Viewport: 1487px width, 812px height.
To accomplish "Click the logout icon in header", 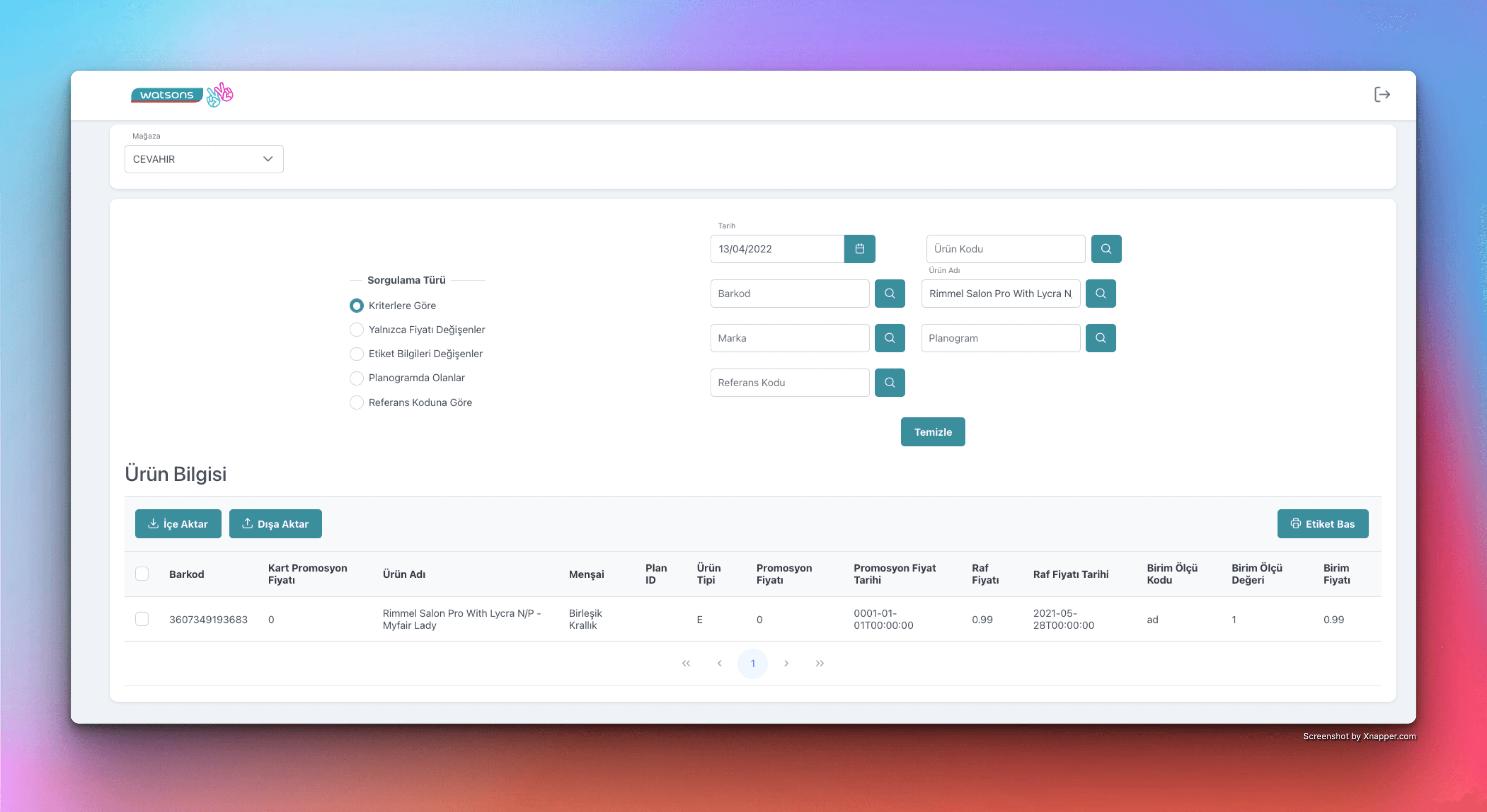I will coord(1382,95).
